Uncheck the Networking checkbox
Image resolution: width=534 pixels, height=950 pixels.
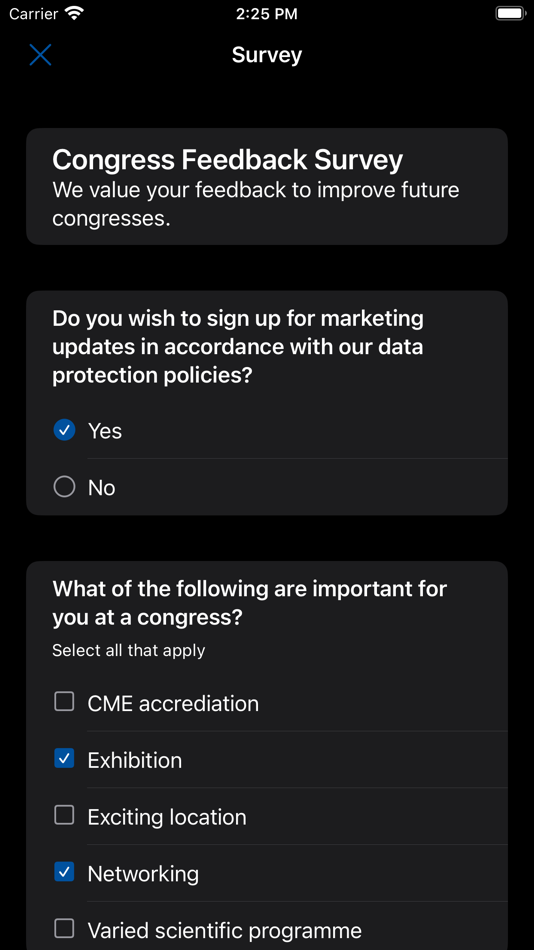pyautogui.click(x=64, y=872)
